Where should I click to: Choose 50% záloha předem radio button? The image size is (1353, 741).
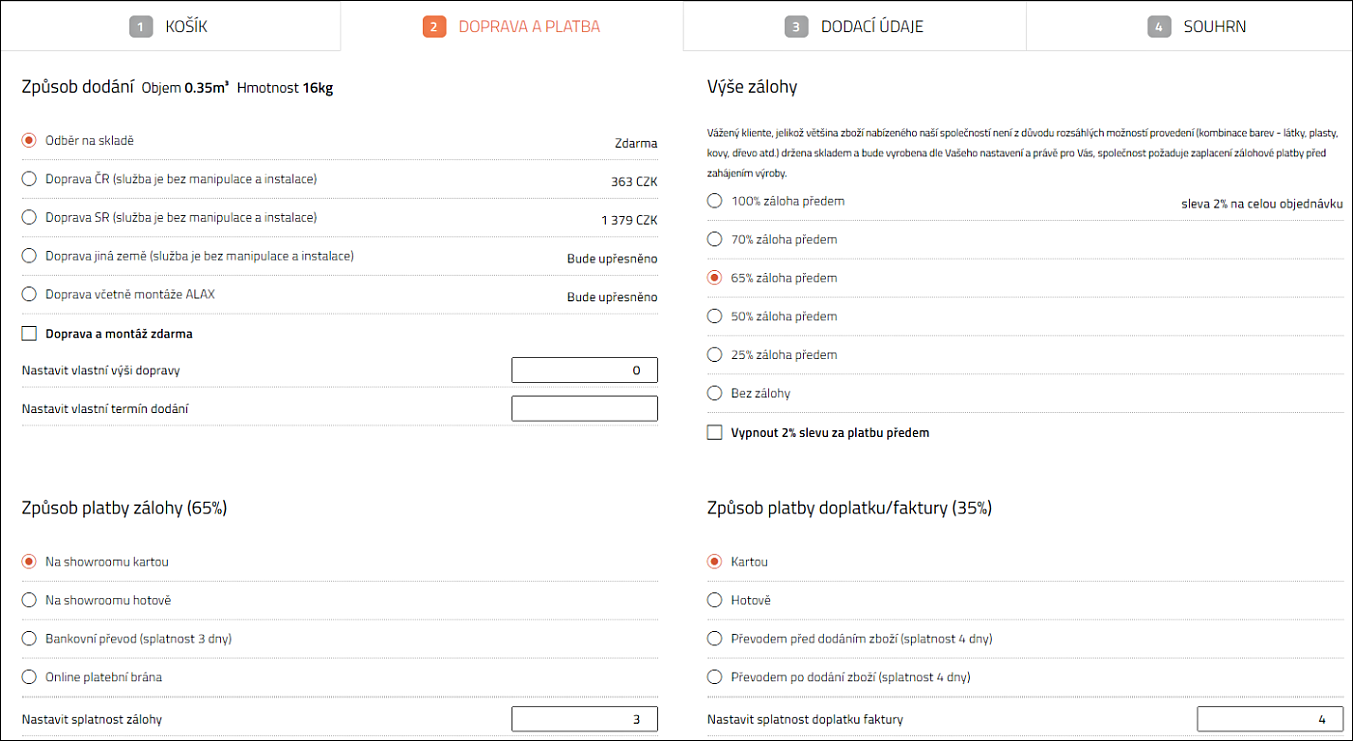click(x=714, y=316)
